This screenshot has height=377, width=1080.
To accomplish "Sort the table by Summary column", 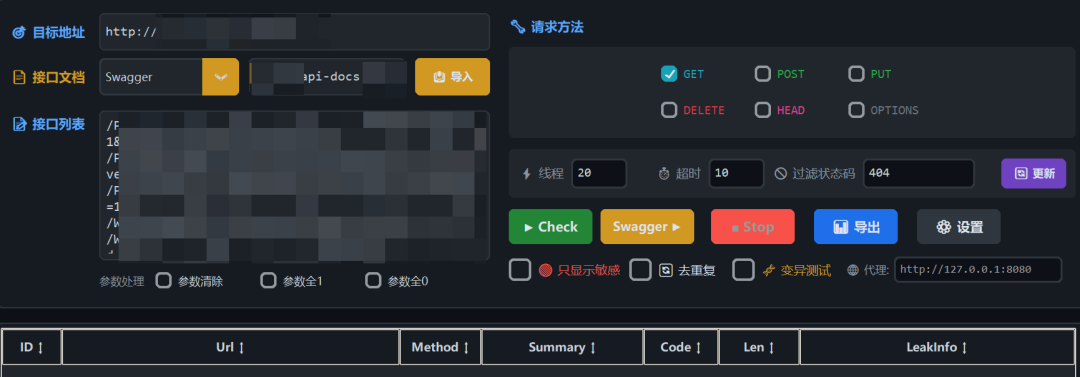I will pos(562,347).
